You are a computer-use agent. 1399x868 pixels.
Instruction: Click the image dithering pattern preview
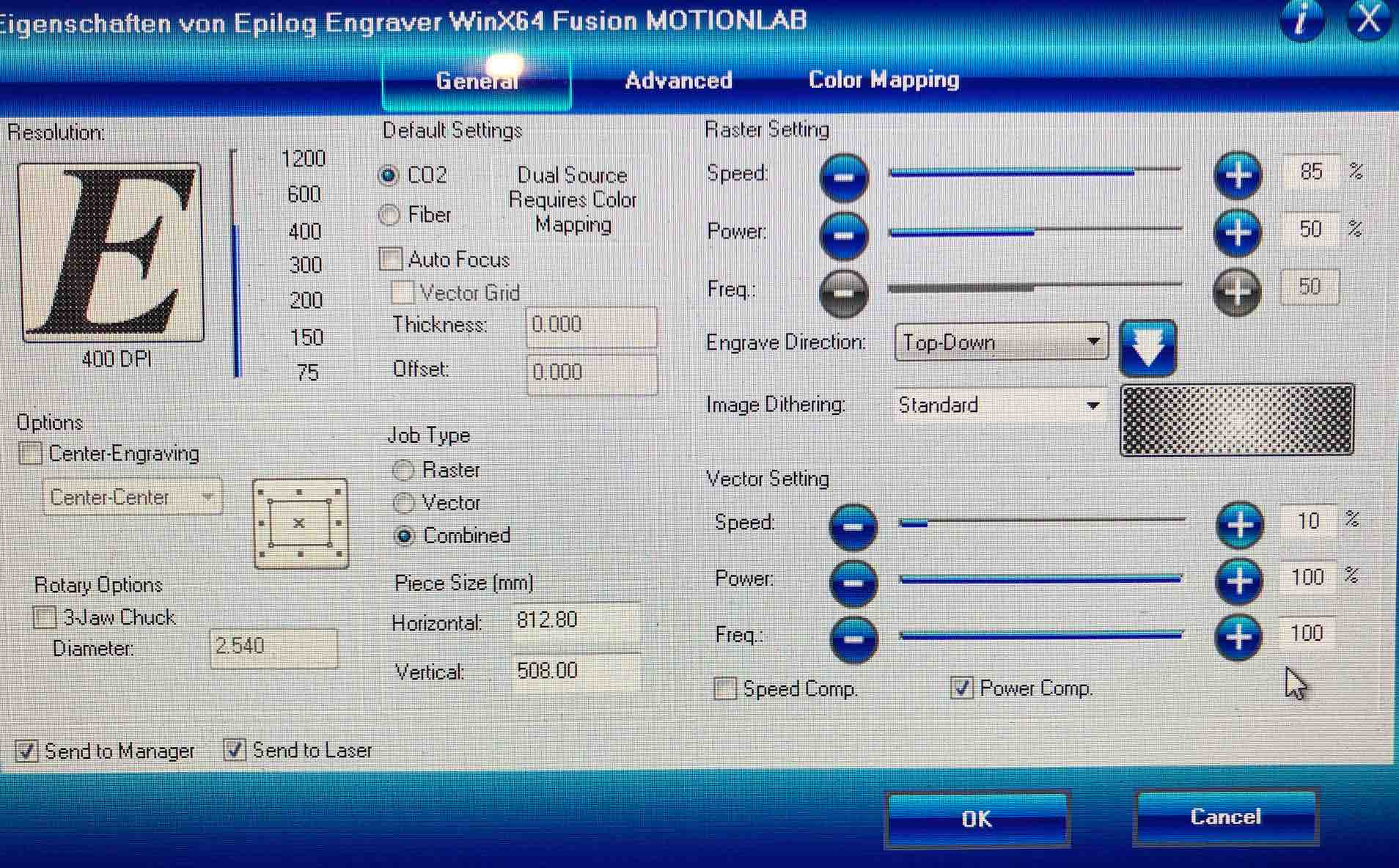pyautogui.click(x=1237, y=420)
